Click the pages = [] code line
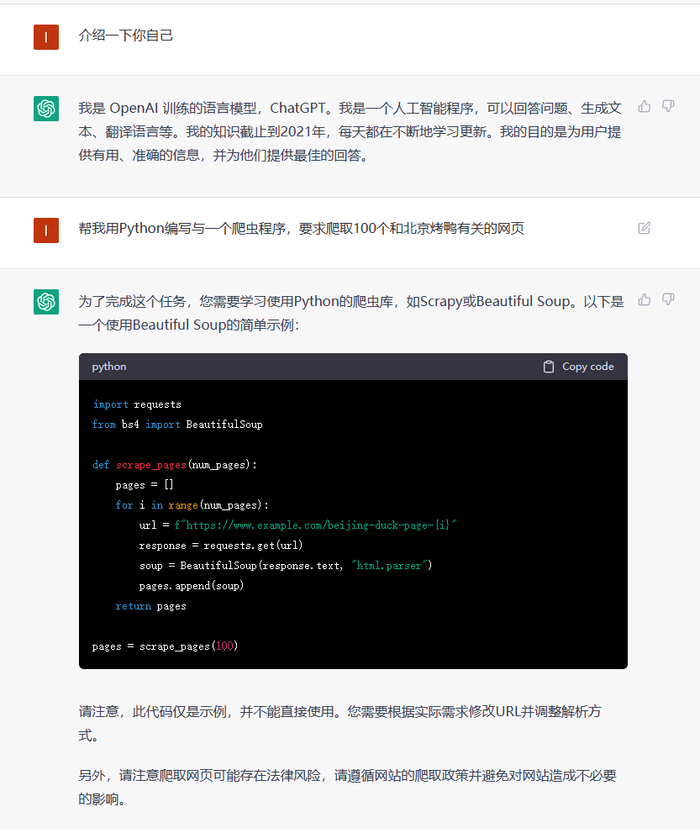The width and height of the screenshot is (700, 829). 144,485
